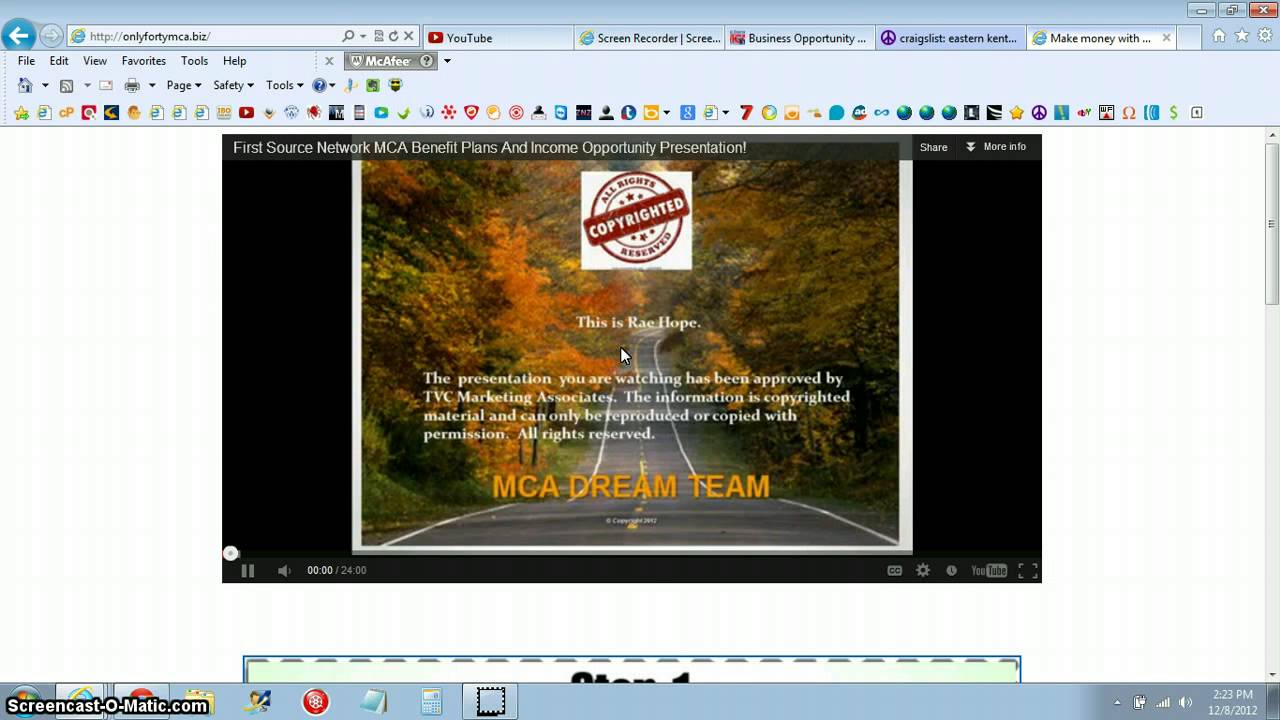
Task: Click the Print icon in command bar
Action: click(x=131, y=85)
